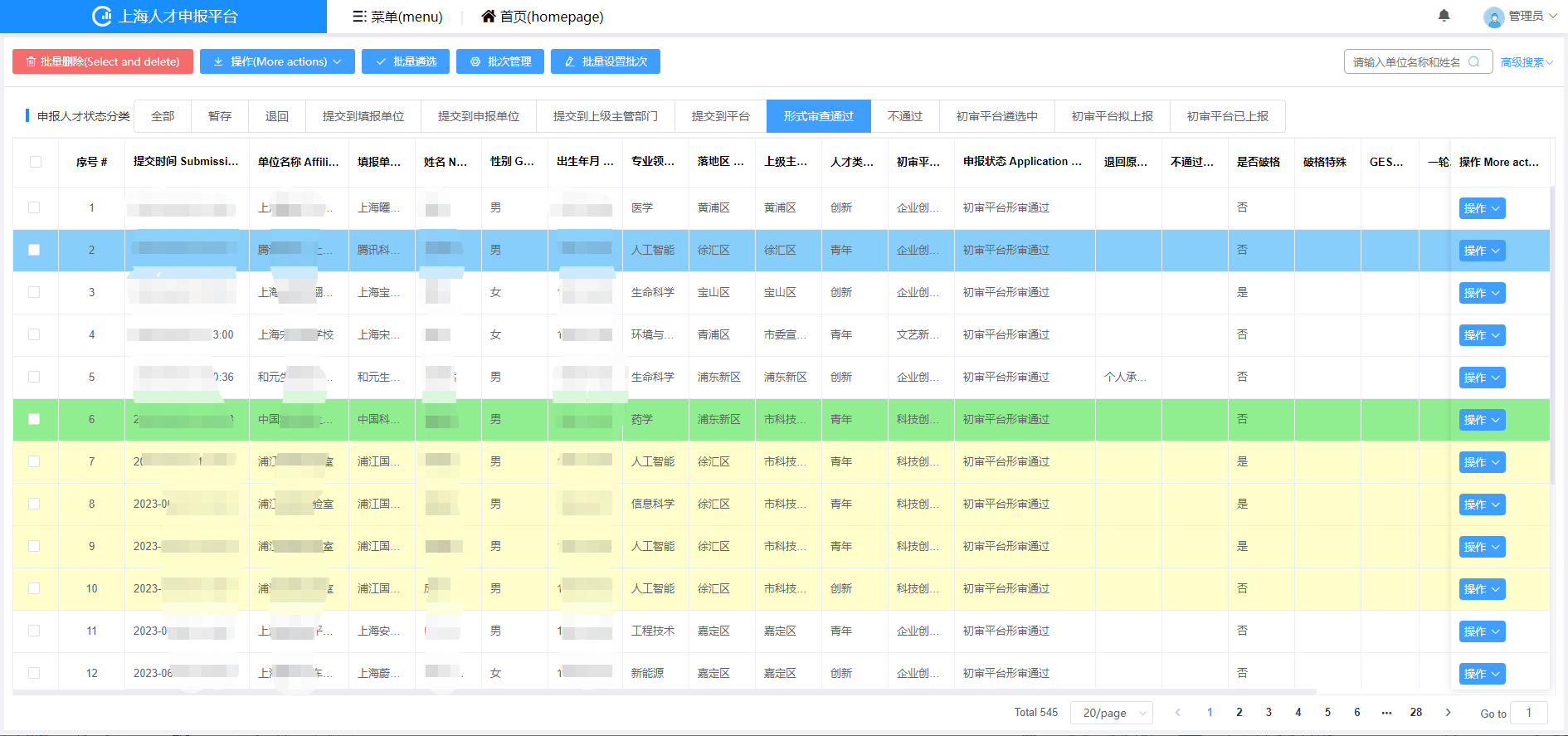Image resolution: width=1568 pixels, height=736 pixels.
Task: Click the 批量遴选 button
Action: tap(406, 61)
